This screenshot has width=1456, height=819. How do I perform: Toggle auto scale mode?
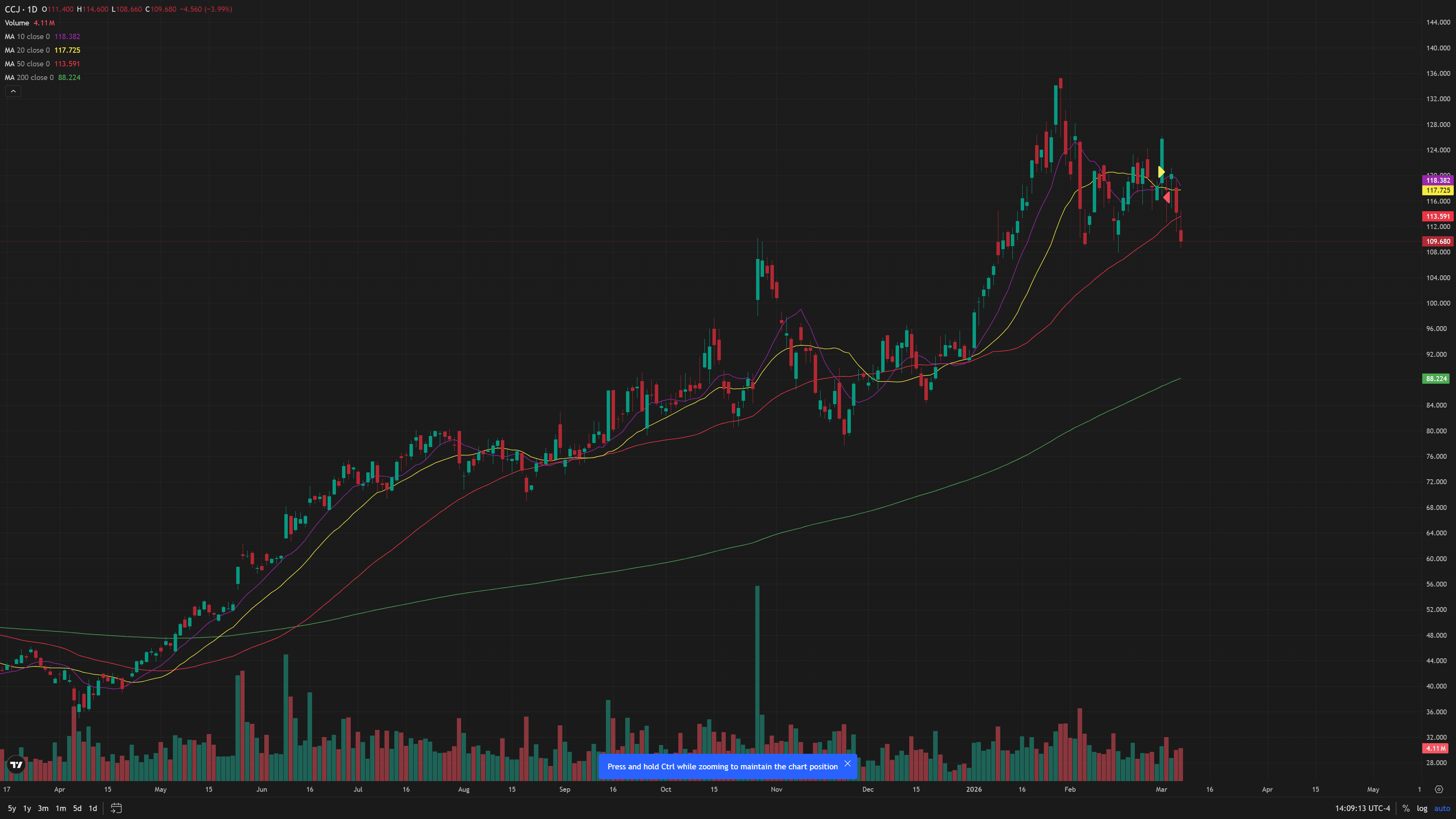[1442, 808]
